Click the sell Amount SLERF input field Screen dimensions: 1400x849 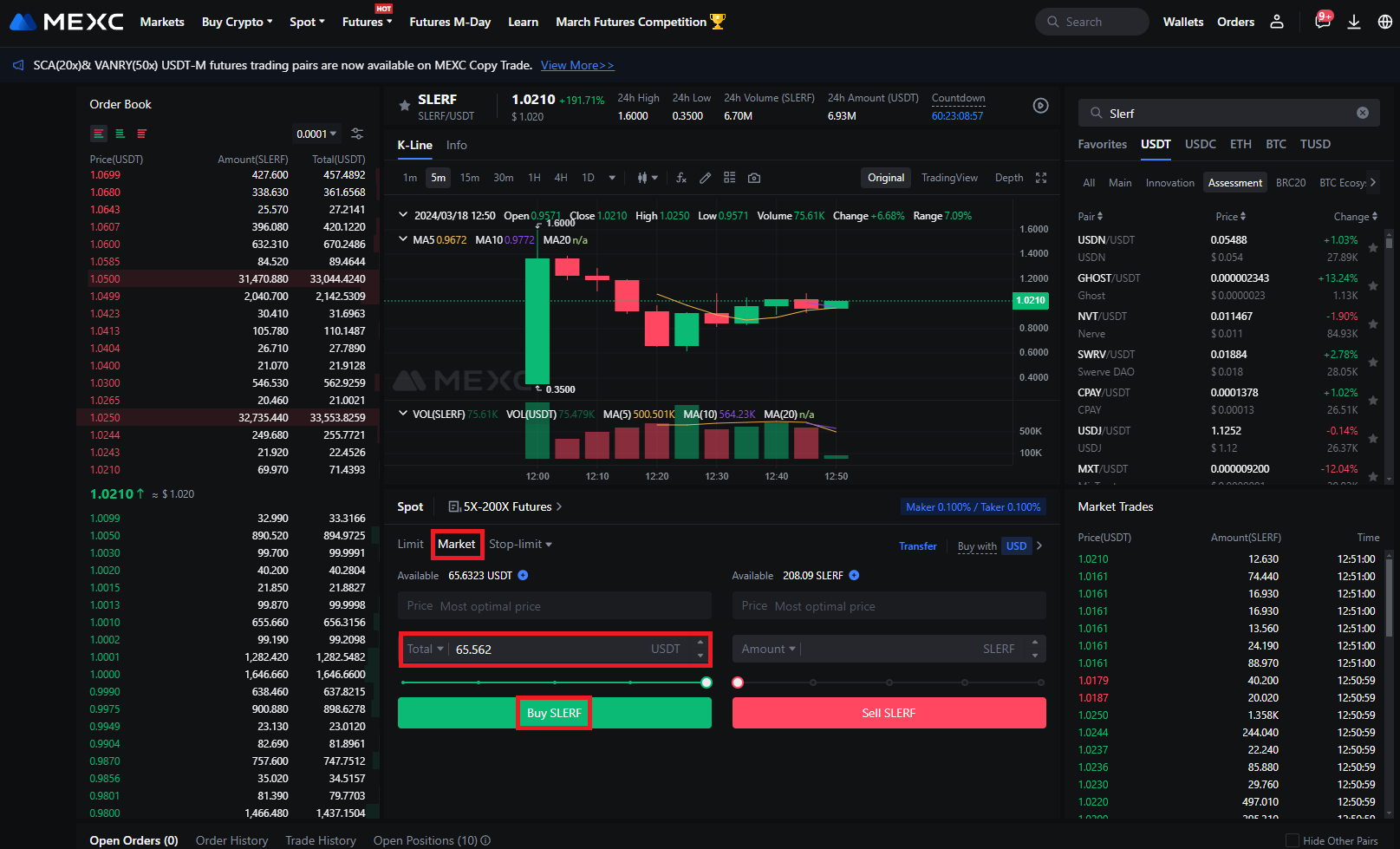[x=889, y=649]
